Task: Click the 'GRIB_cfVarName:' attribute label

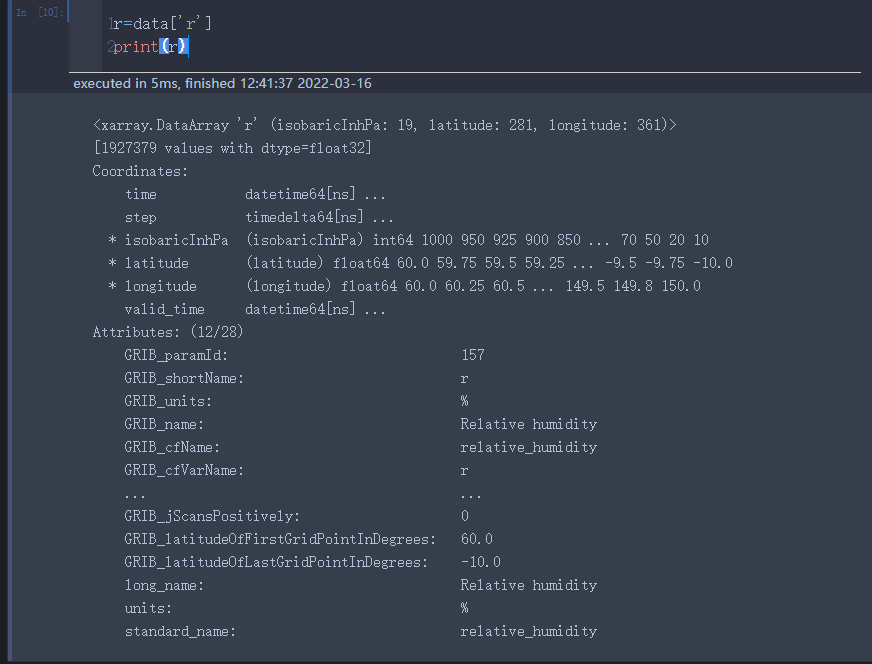Action: click(184, 470)
